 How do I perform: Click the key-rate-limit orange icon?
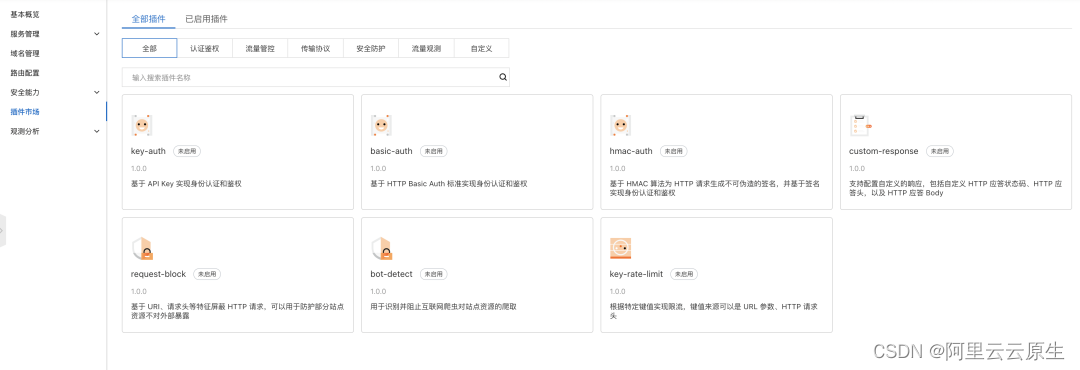coord(621,249)
